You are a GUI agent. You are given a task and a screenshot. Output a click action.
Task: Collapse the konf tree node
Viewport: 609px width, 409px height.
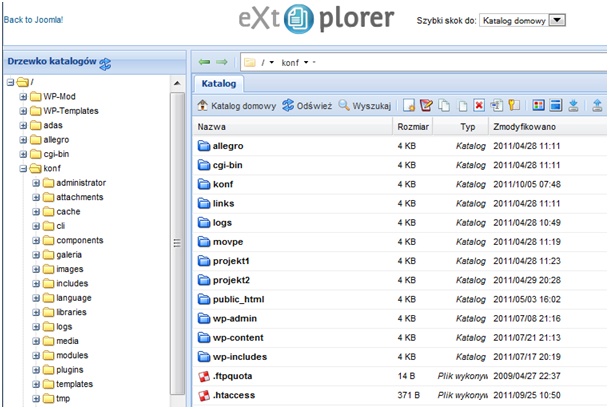click(23, 168)
